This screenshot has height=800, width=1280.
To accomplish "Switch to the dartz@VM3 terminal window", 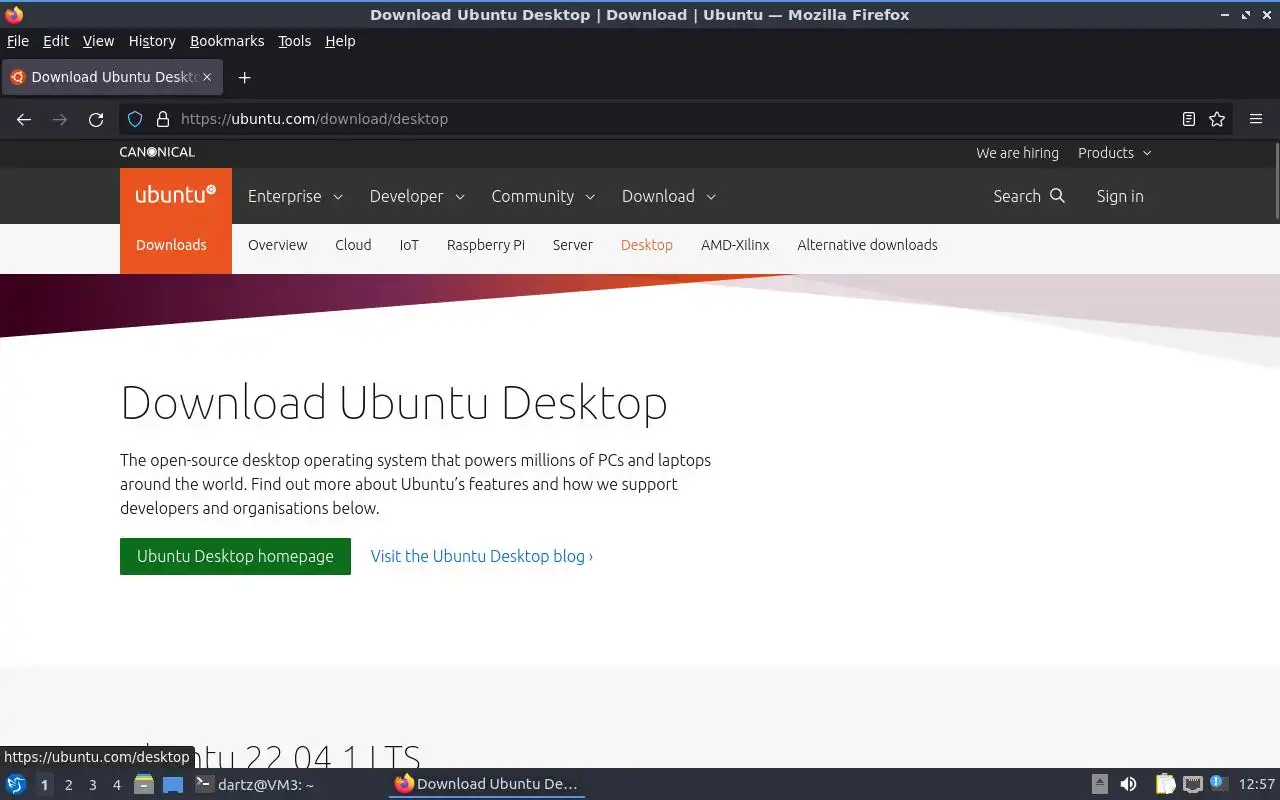I will [256, 785].
